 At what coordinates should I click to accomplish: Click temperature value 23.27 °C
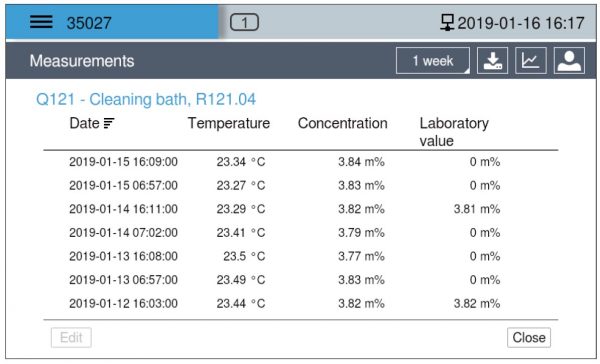click(241, 186)
